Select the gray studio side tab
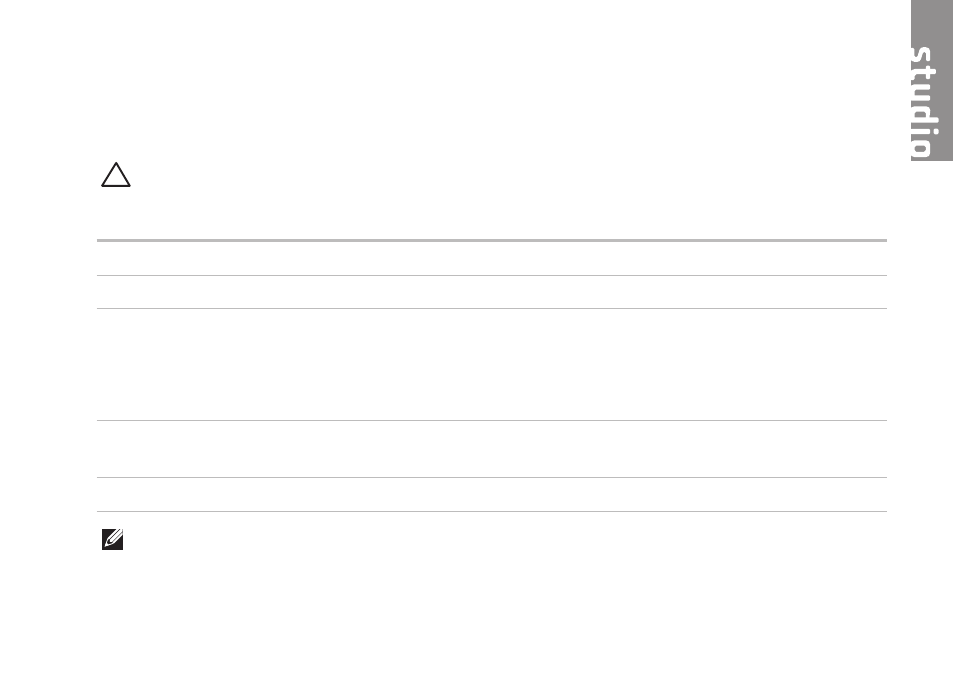953x676 pixels. coord(932,80)
